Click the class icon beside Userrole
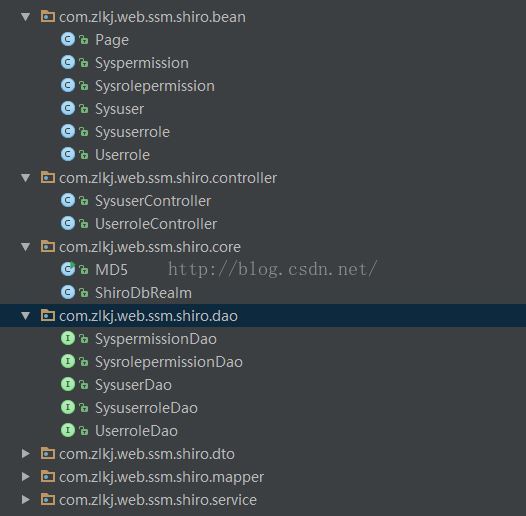 tap(68, 154)
